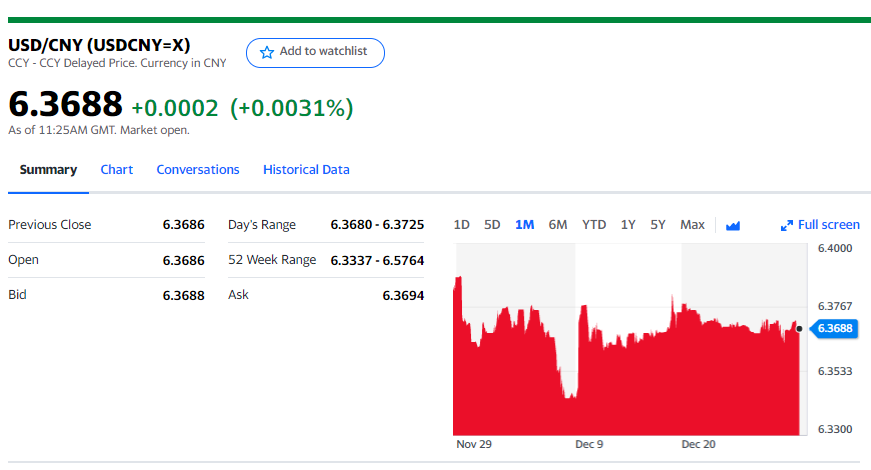
Task: Go to the Historical Data tab
Action: (306, 170)
